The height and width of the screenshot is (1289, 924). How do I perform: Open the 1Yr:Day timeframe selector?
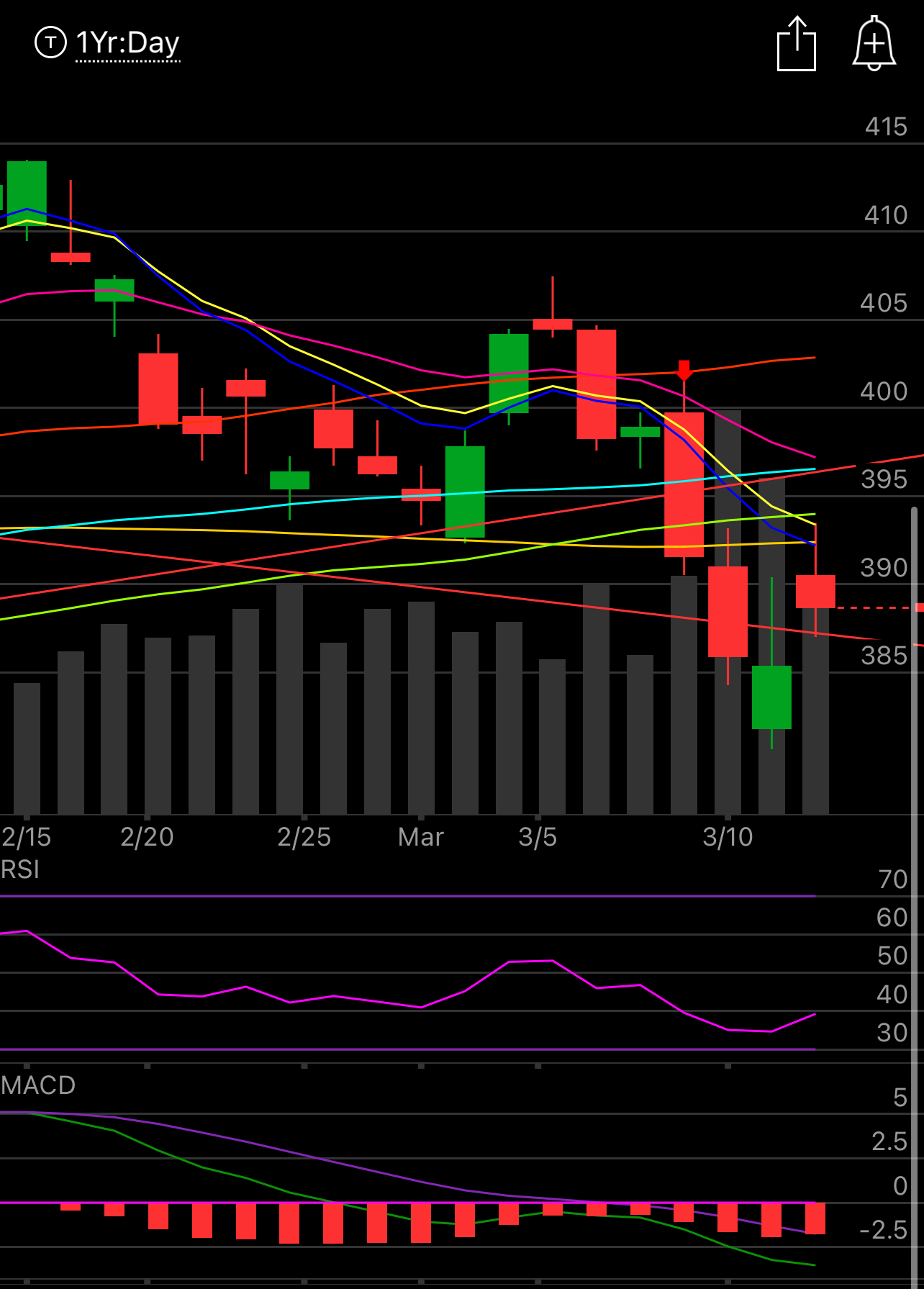click(128, 43)
